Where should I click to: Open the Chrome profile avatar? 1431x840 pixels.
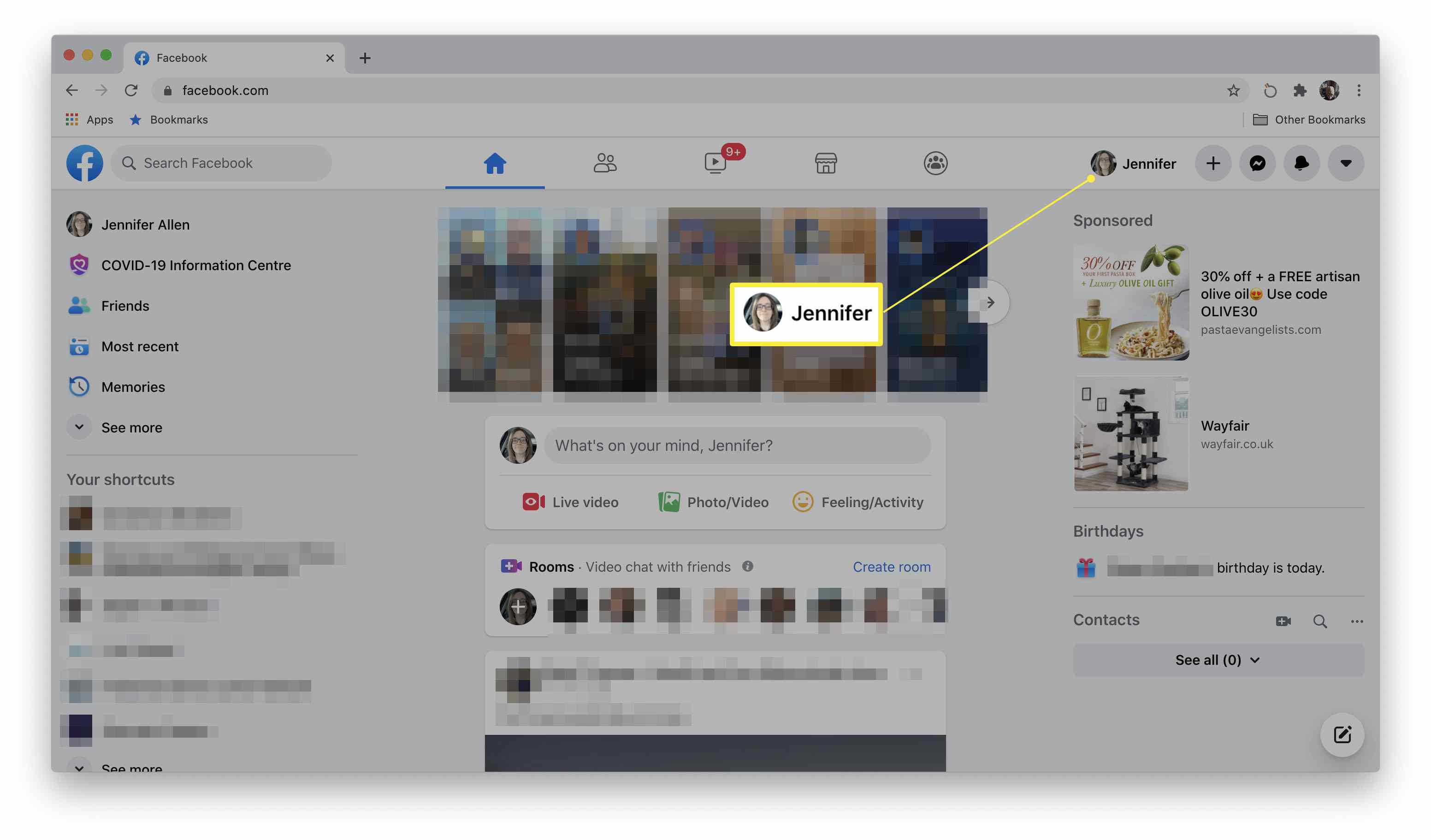[1330, 90]
